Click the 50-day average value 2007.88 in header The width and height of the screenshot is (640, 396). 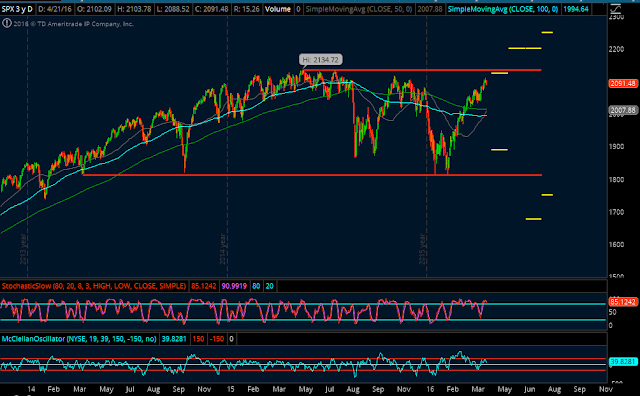pos(430,9)
